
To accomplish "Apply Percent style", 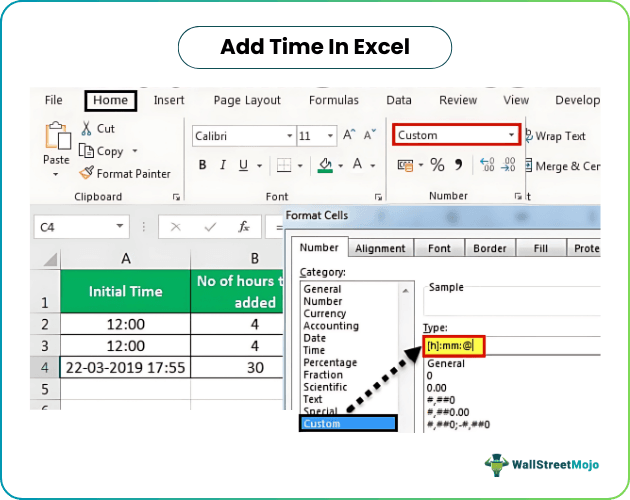I will tap(437, 165).
